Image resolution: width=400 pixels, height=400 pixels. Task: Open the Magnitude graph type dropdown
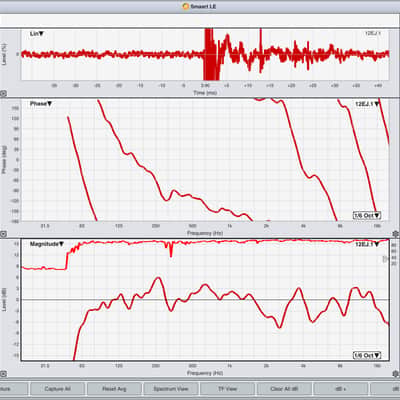[47, 244]
